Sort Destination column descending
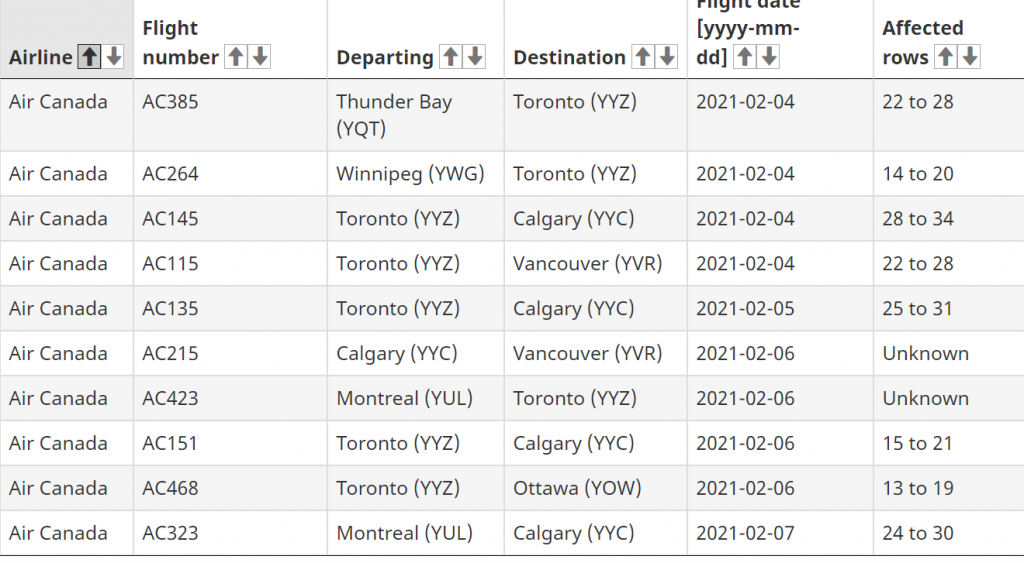The width and height of the screenshot is (1024, 563). pos(667,57)
